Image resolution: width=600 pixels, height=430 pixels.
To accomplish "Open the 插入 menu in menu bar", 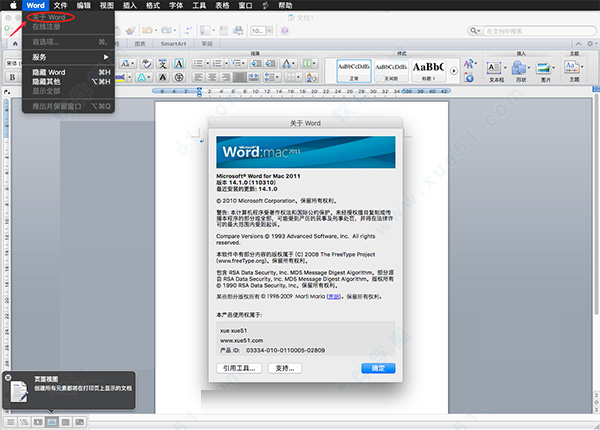I will [x=130, y=5].
